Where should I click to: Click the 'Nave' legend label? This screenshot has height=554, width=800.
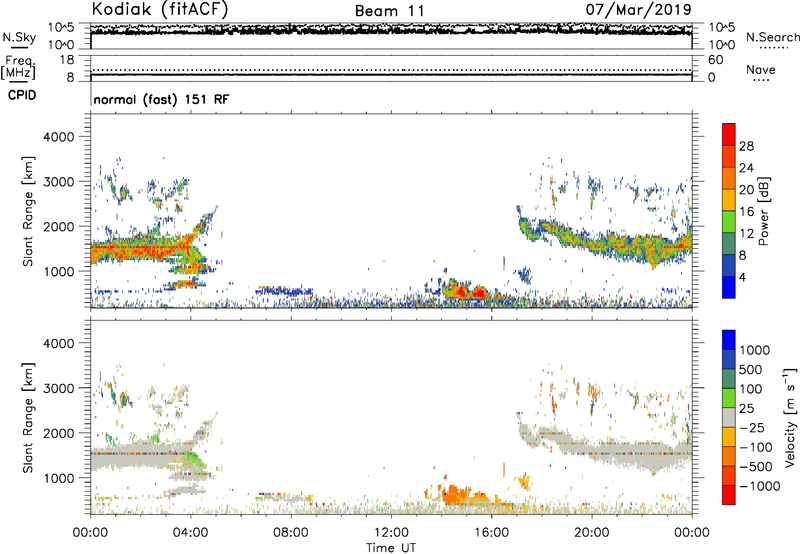pyautogui.click(x=761, y=69)
